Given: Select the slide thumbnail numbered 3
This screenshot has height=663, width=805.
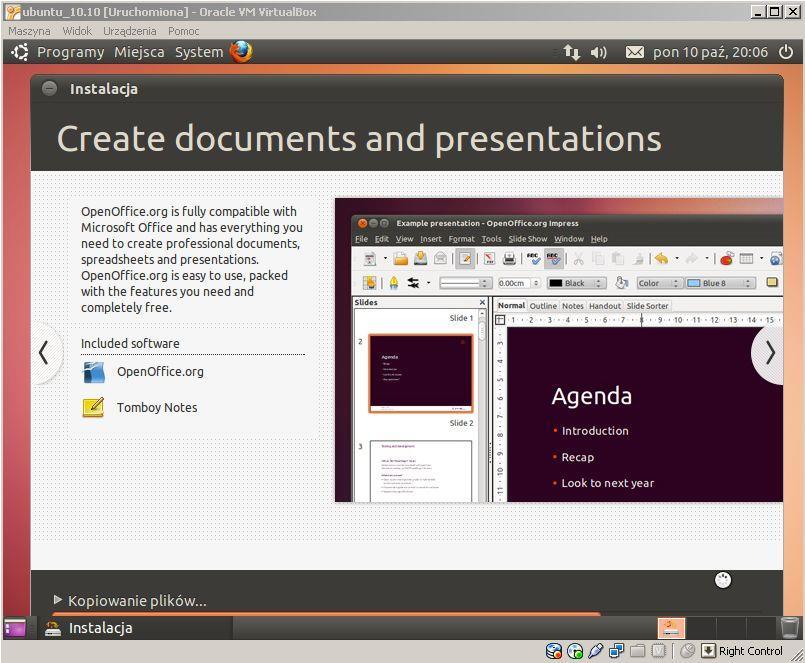Looking at the screenshot, I should click(420, 470).
